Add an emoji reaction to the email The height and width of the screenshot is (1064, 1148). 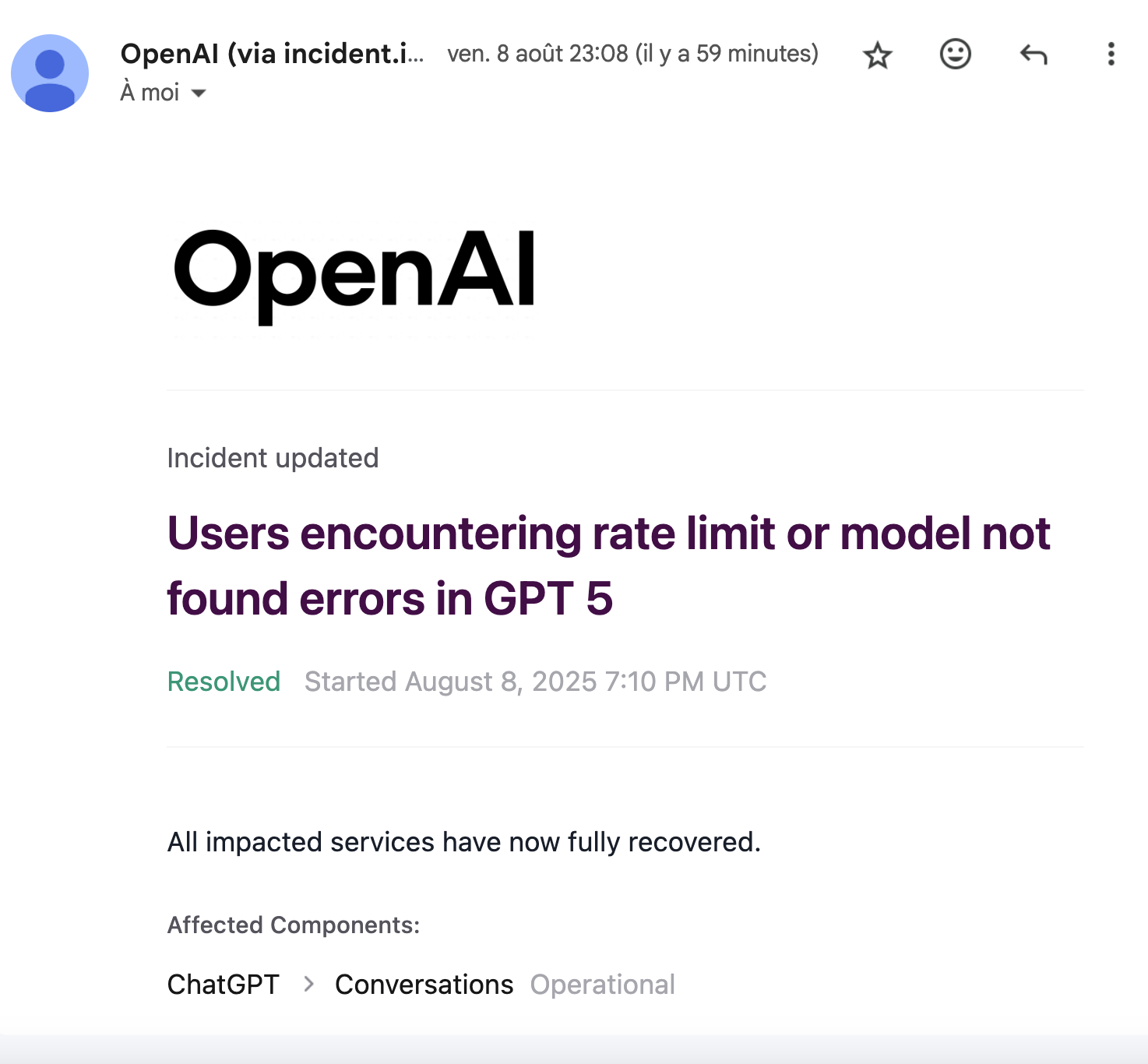tap(955, 55)
